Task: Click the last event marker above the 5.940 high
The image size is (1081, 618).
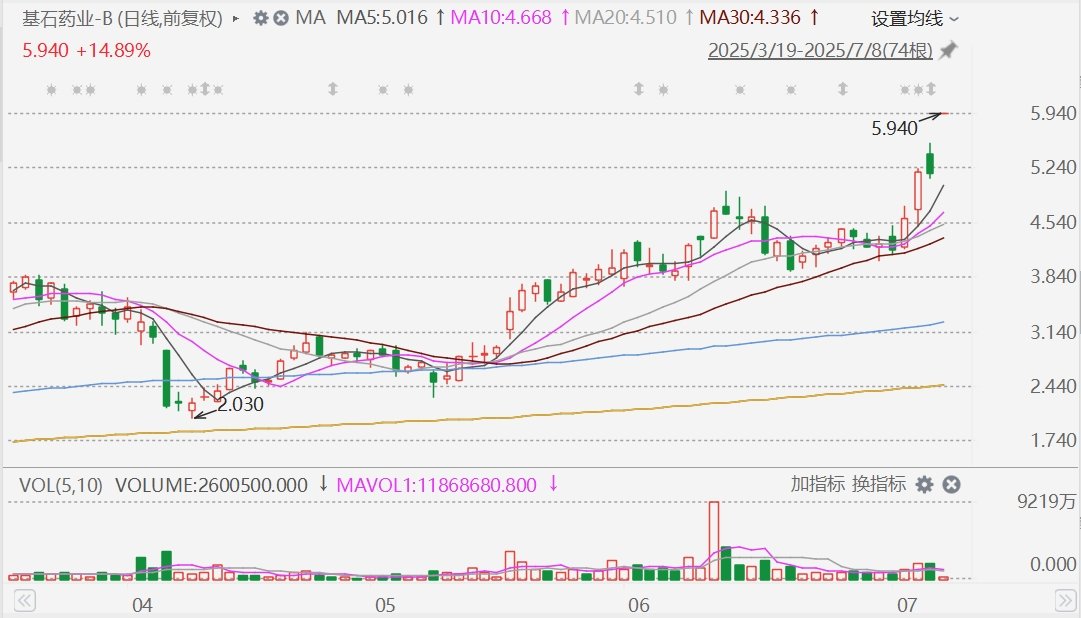Action: [x=930, y=90]
